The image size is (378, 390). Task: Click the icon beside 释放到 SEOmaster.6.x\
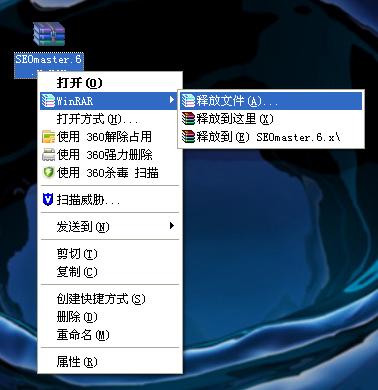[x=188, y=136]
